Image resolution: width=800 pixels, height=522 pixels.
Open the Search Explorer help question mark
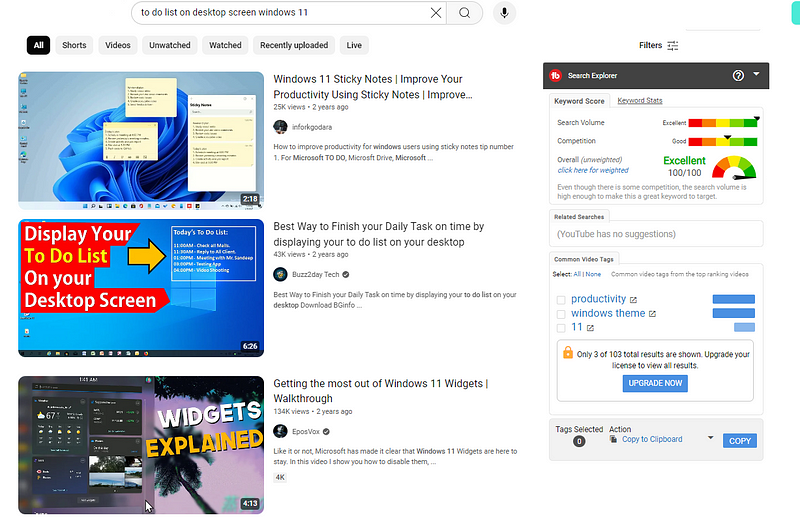click(738, 76)
